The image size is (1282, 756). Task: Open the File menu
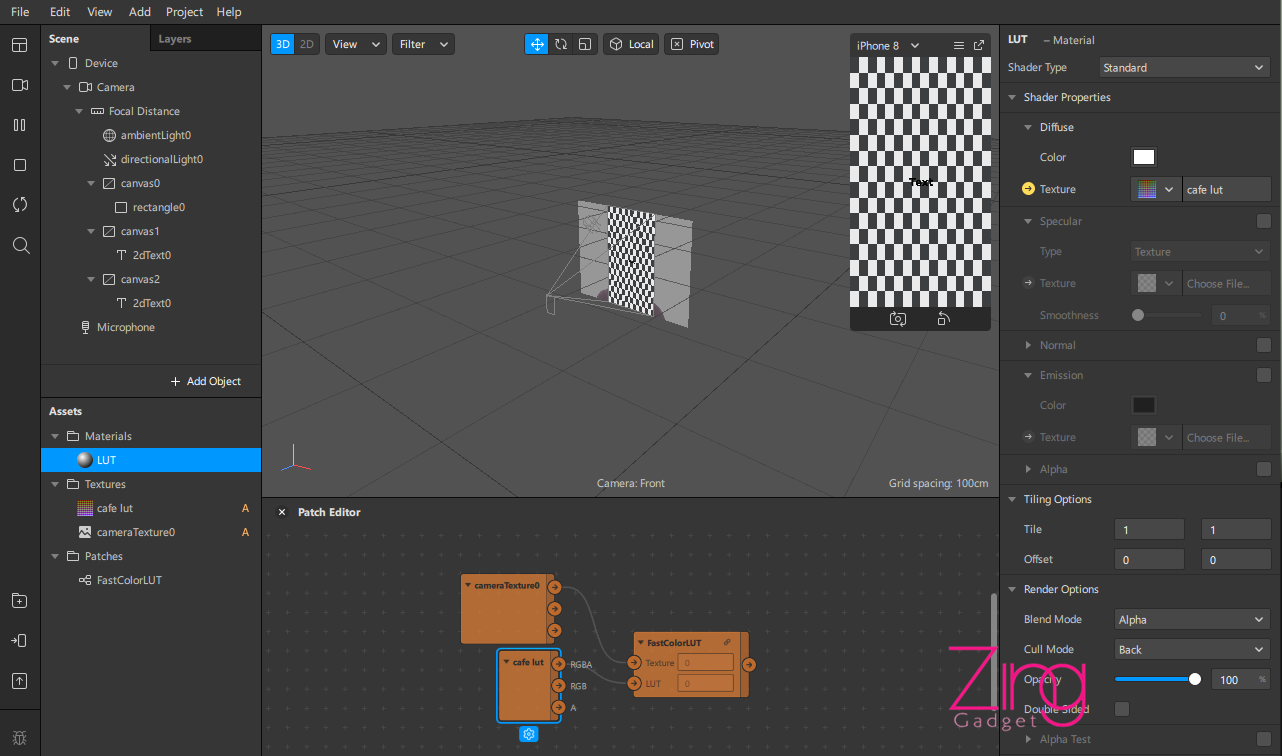coord(20,12)
